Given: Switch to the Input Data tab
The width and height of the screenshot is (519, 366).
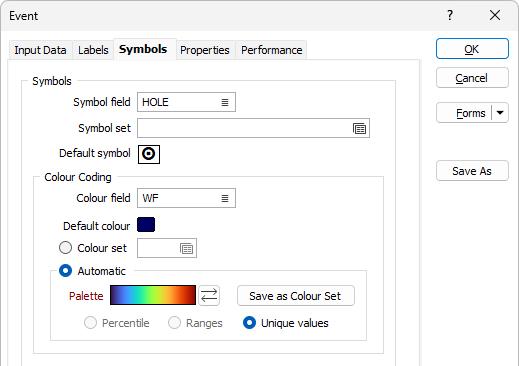Looking at the screenshot, I should point(40,50).
